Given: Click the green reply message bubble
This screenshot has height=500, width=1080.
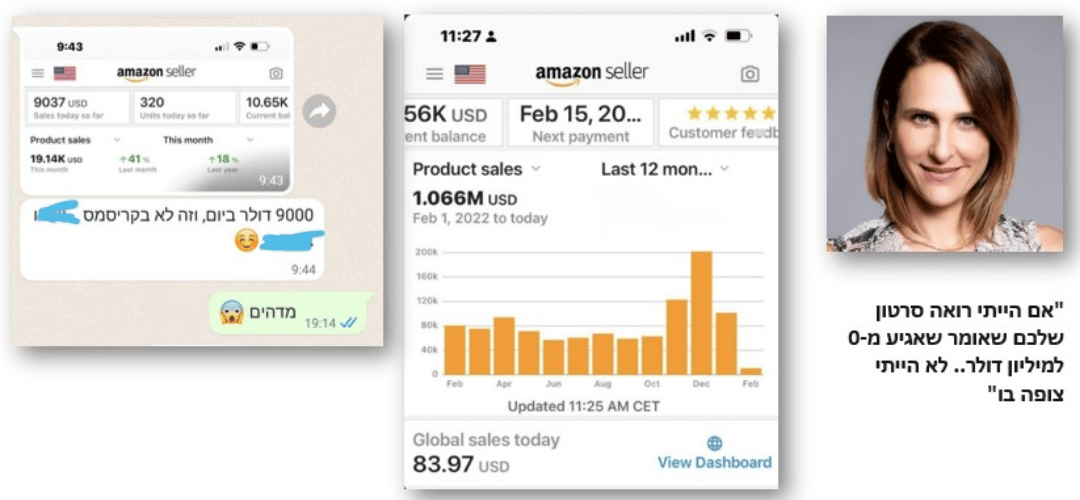Looking at the screenshot, I should (290, 313).
